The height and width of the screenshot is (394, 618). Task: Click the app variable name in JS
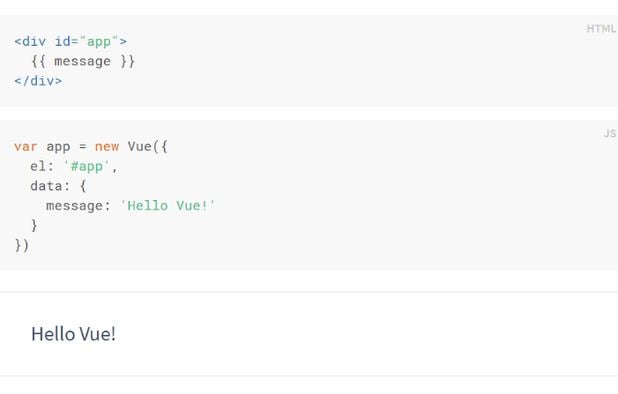(58, 147)
